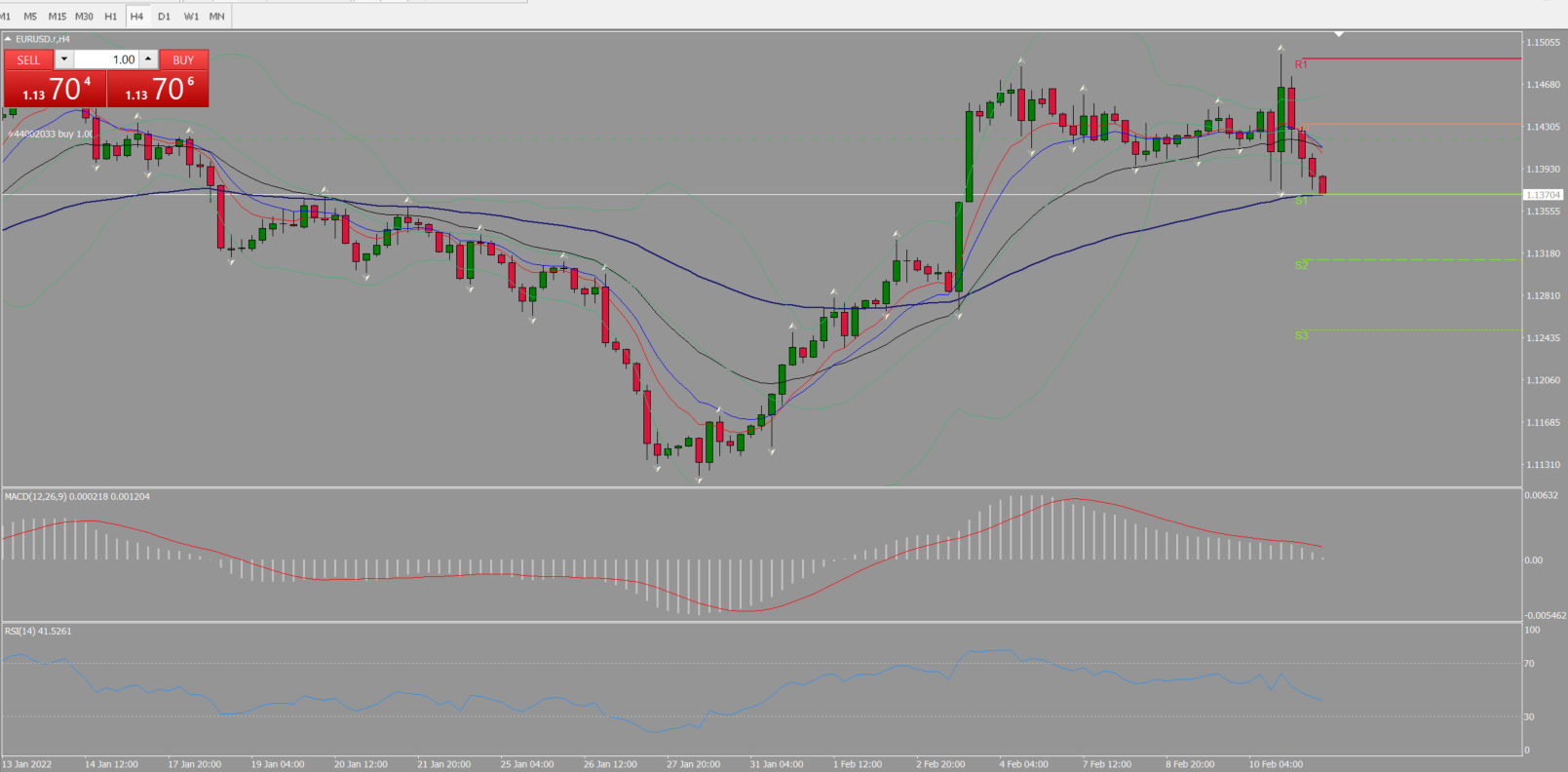Click the buy price 1.13 70 6 tile
Image resolution: width=1568 pixels, height=772 pixels.
point(158,89)
